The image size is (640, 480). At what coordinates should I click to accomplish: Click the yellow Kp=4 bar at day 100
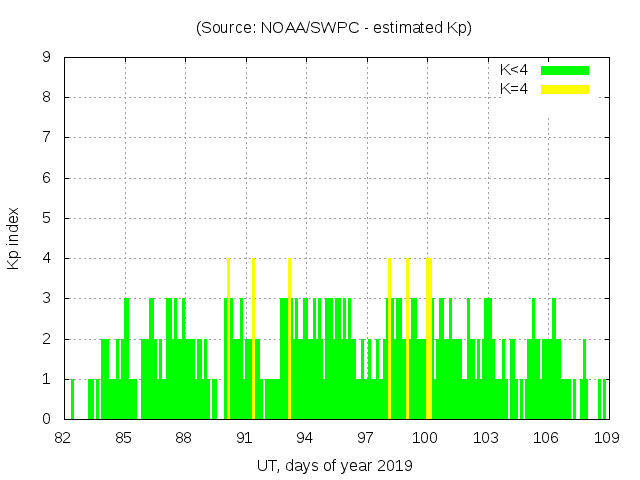(x=428, y=338)
